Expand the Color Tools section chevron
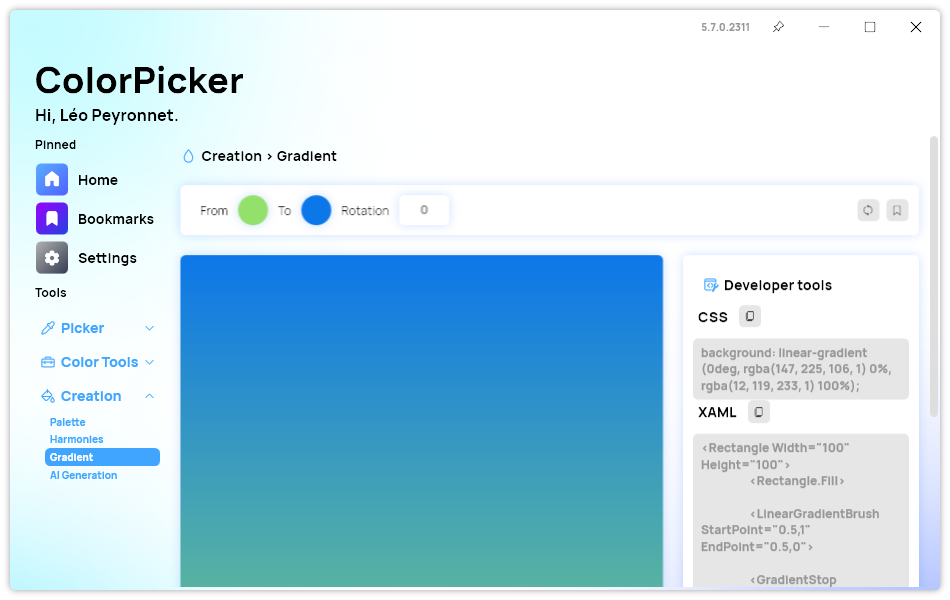950x600 pixels. (x=150, y=362)
